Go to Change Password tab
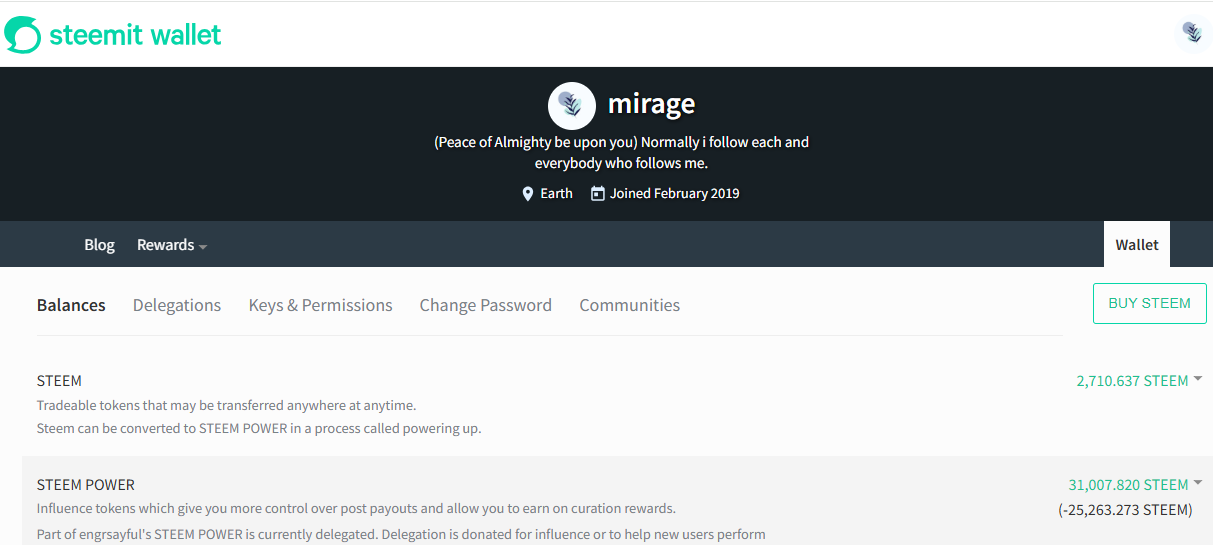This screenshot has width=1213, height=545. [x=486, y=305]
